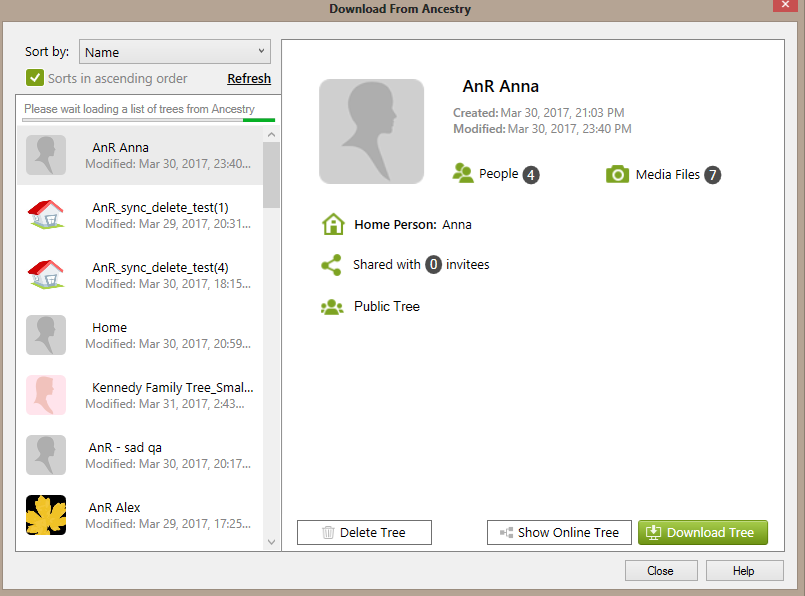The height and width of the screenshot is (596, 805).
Task: Click the green Home Person house icon
Action: point(333,224)
